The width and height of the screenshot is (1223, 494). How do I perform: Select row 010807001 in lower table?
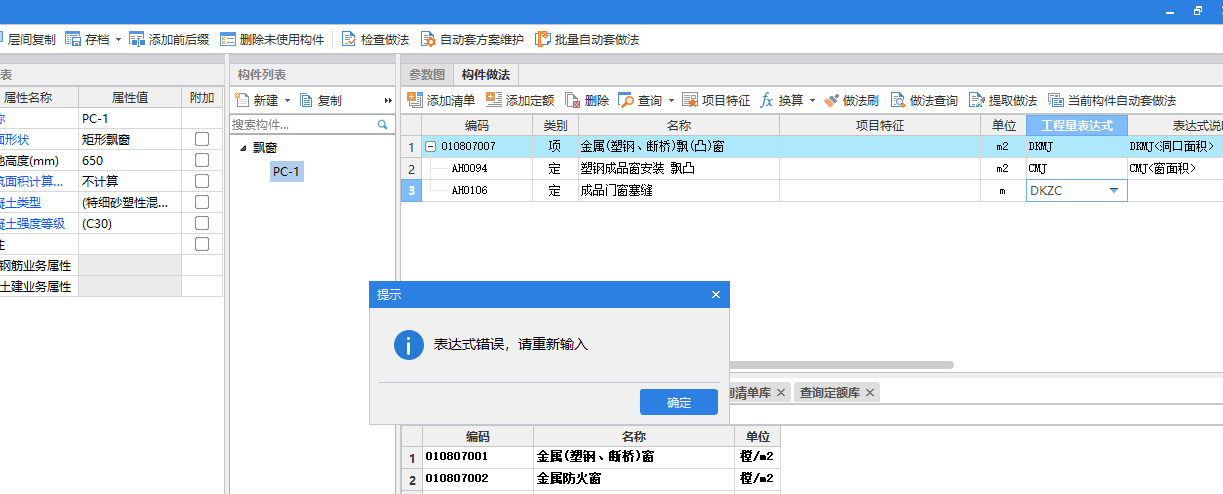click(x=590, y=457)
